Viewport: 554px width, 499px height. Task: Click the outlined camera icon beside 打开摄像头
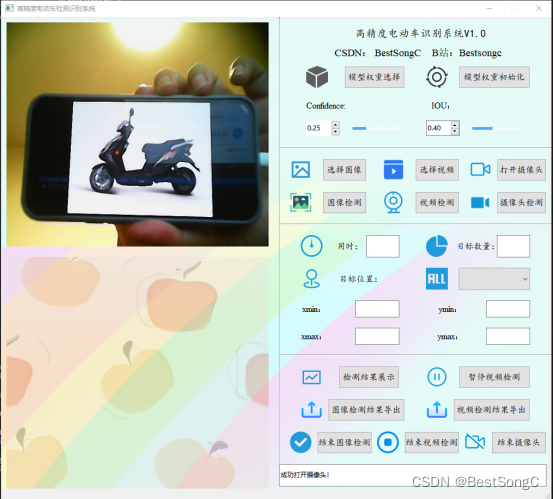pyautogui.click(x=480, y=170)
